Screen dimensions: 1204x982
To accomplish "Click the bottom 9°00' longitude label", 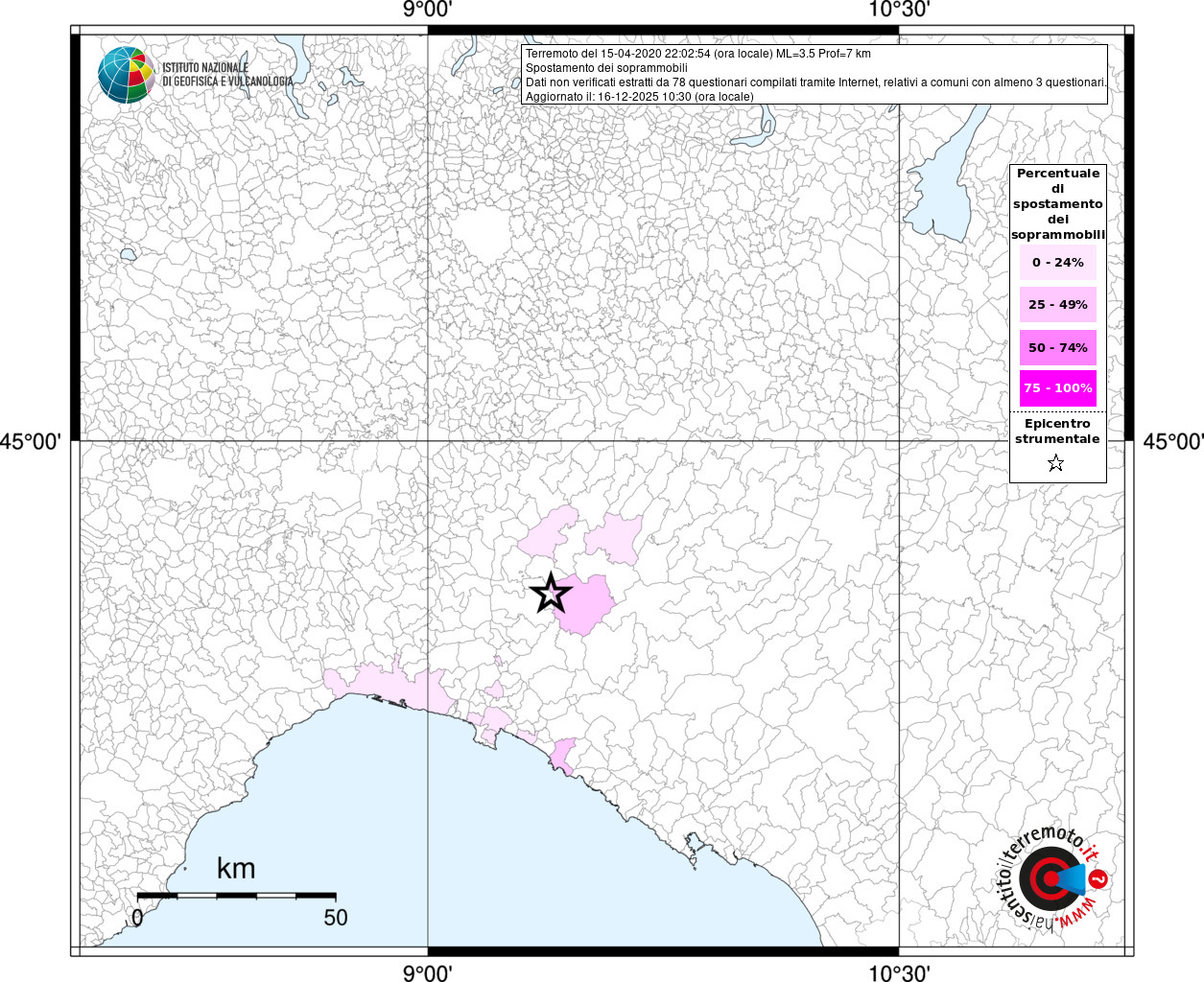I will 427,972.
